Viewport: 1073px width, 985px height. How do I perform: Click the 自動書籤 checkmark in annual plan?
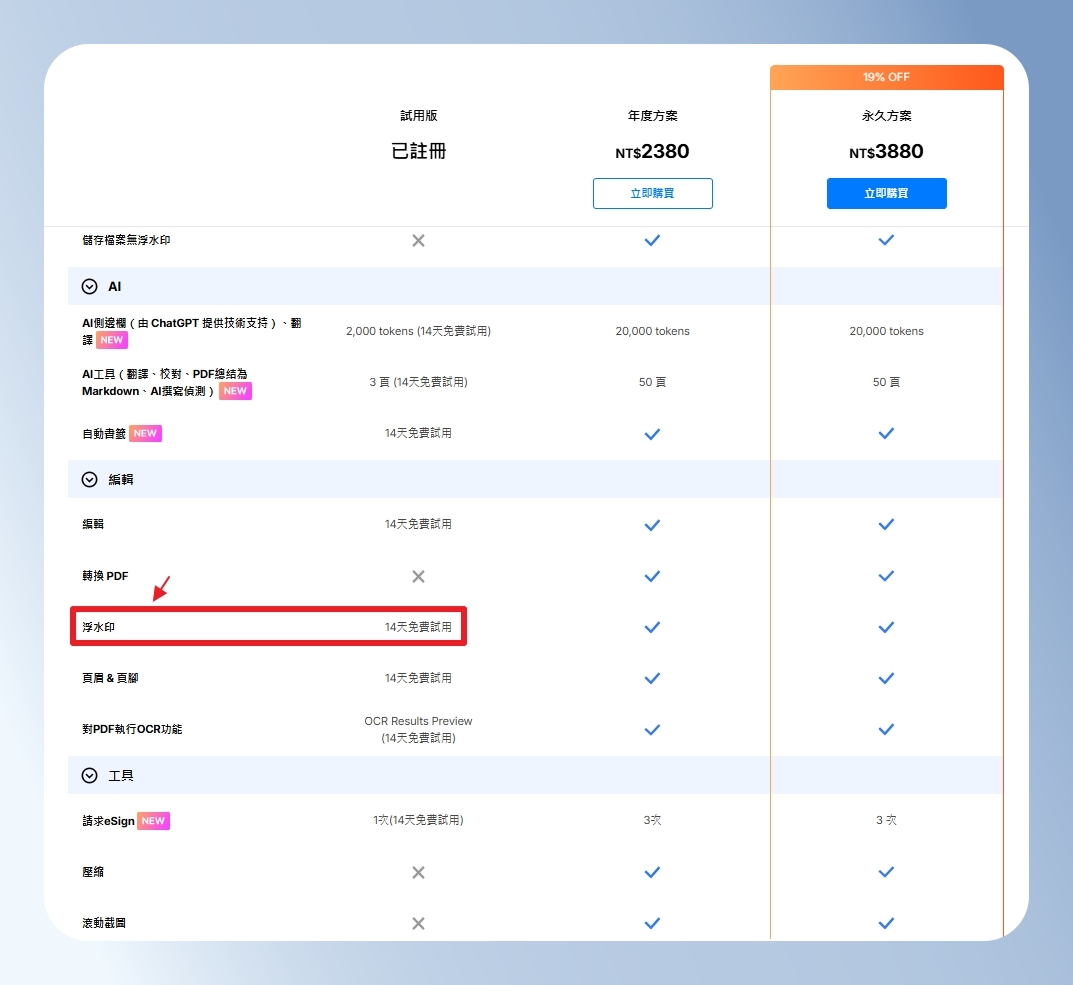point(652,433)
